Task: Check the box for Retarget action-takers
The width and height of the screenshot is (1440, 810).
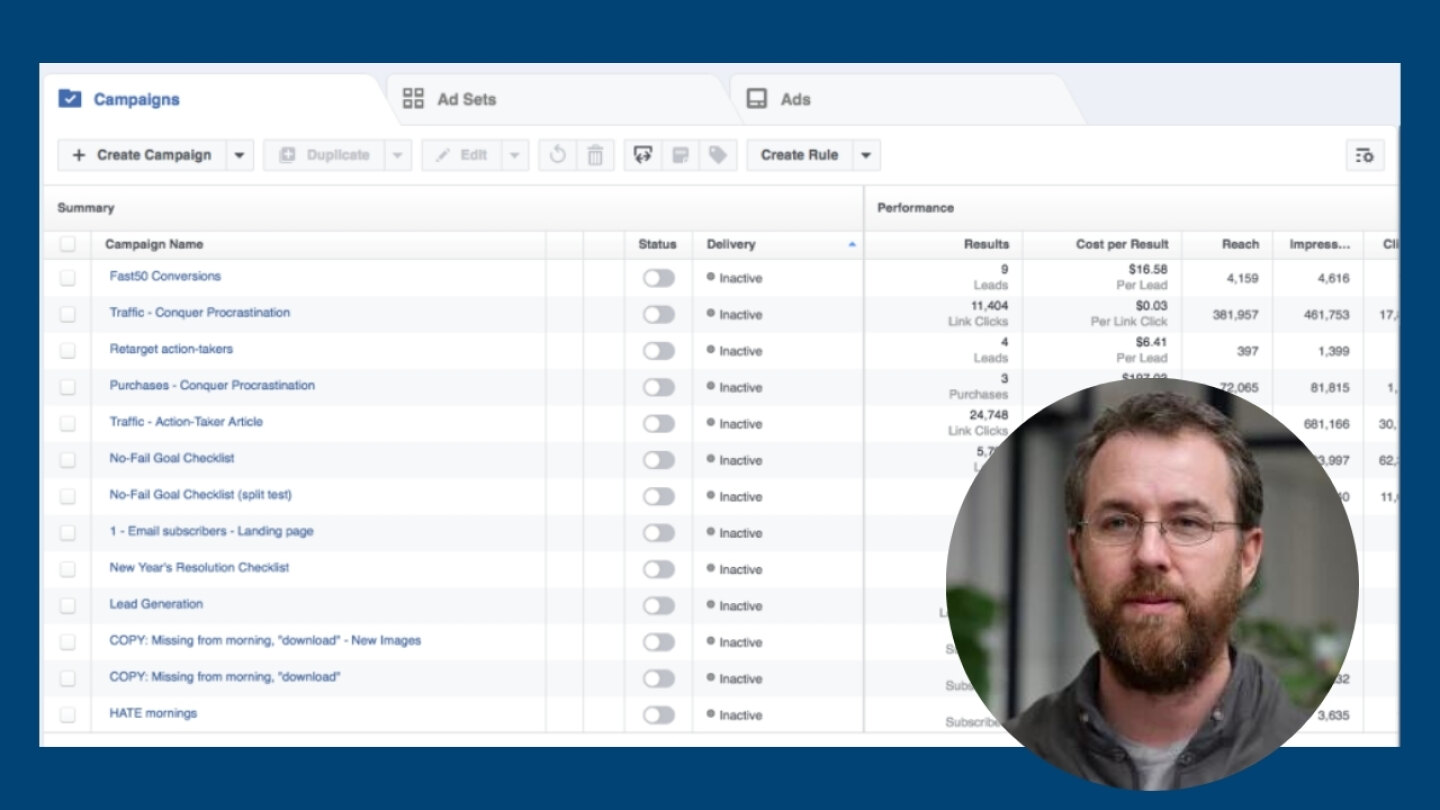Action: (x=67, y=351)
